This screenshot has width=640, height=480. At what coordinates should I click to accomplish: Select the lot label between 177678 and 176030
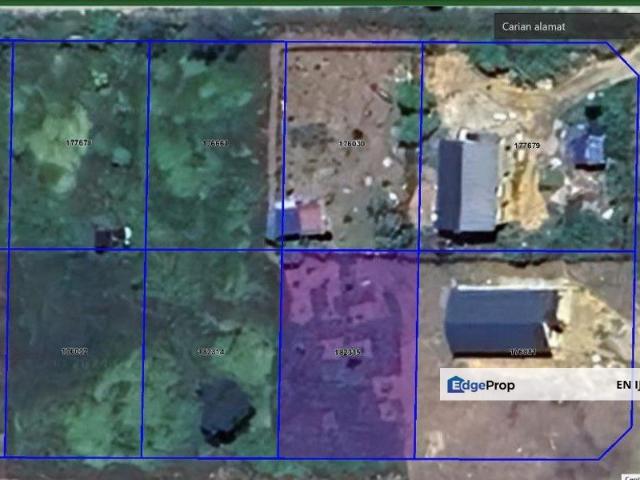(x=215, y=143)
